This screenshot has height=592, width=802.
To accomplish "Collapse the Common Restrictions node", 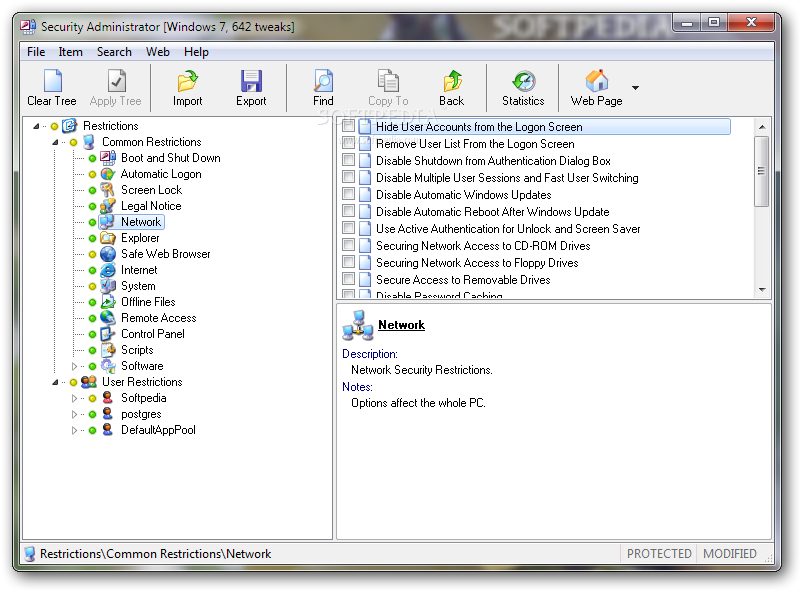I will pyautogui.click(x=55, y=142).
